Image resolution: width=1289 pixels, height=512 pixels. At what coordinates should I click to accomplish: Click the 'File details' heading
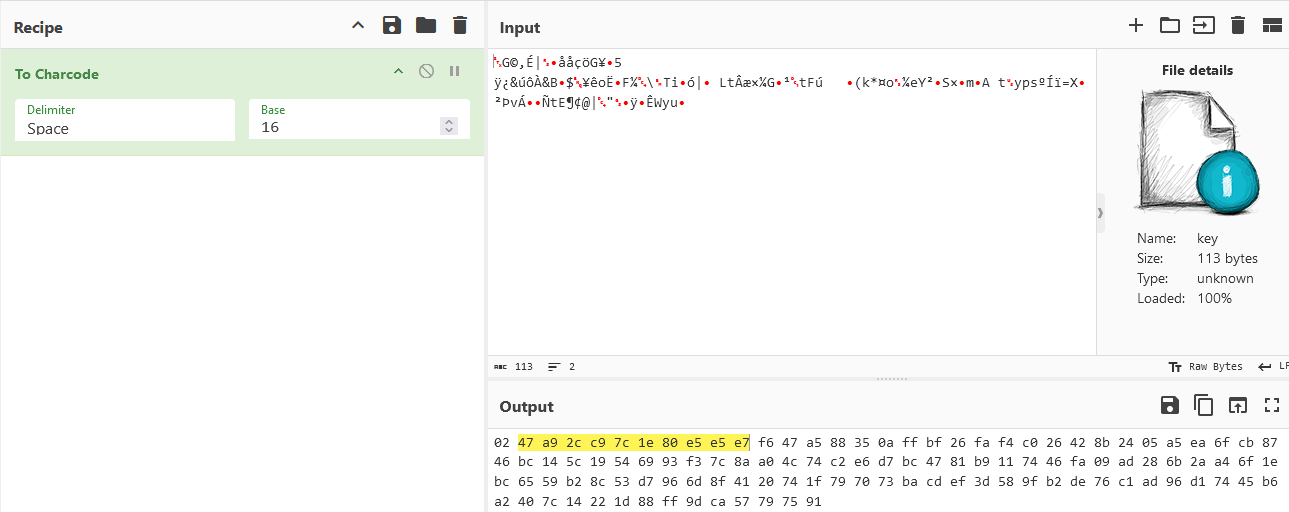click(1197, 71)
